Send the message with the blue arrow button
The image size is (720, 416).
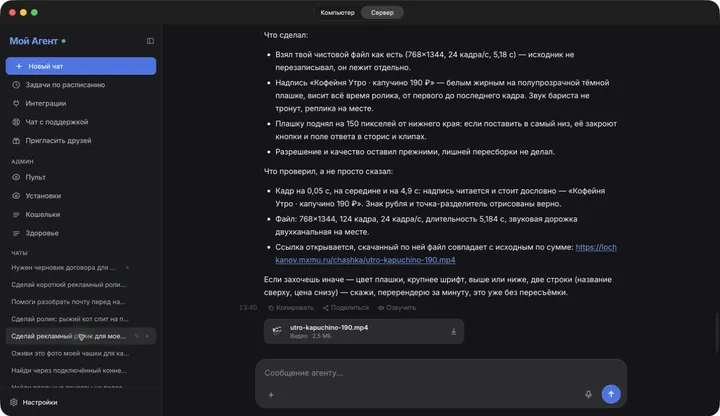pyautogui.click(x=611, y=394)
